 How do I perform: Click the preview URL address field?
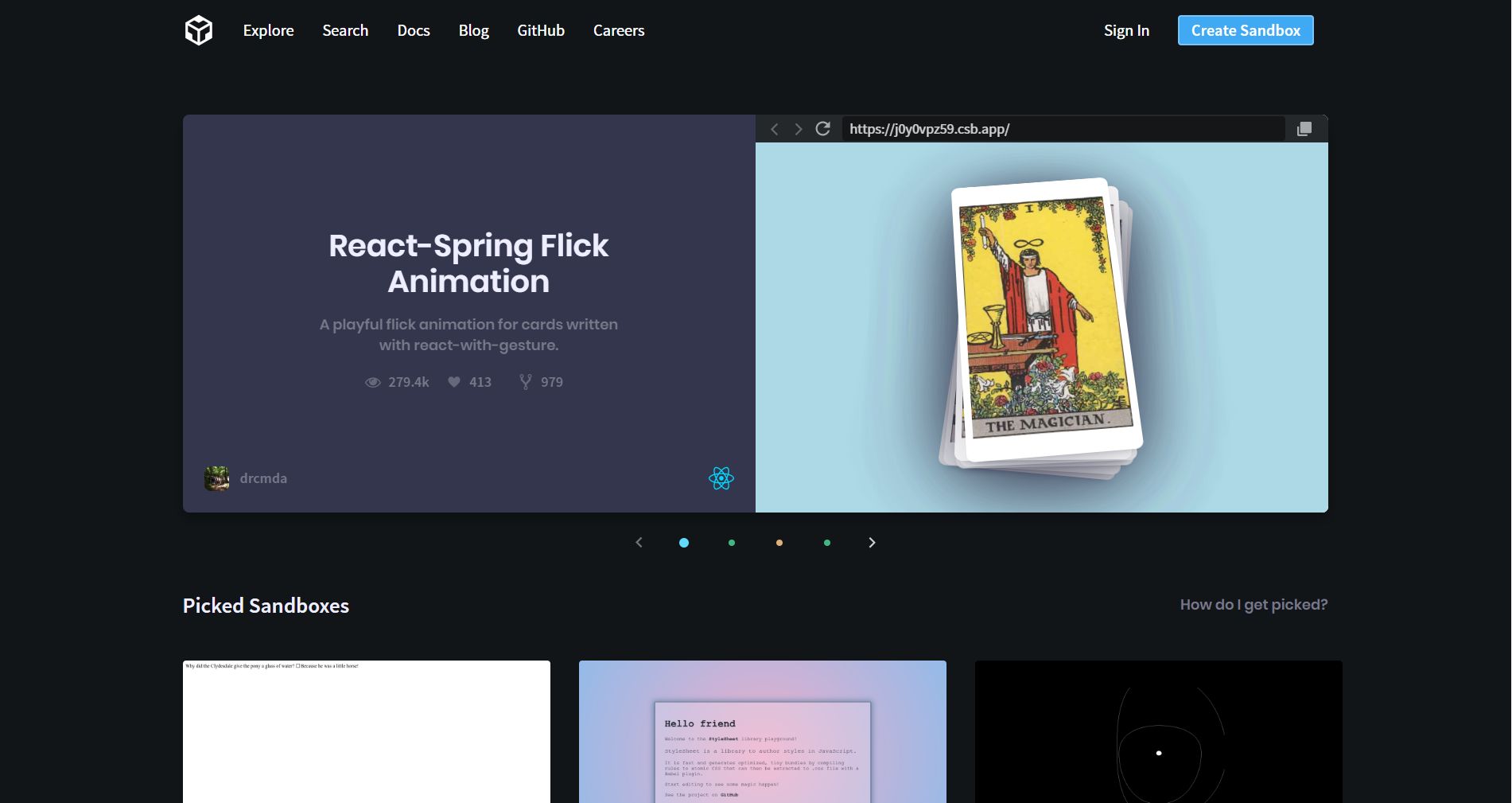pos(1063,129)
